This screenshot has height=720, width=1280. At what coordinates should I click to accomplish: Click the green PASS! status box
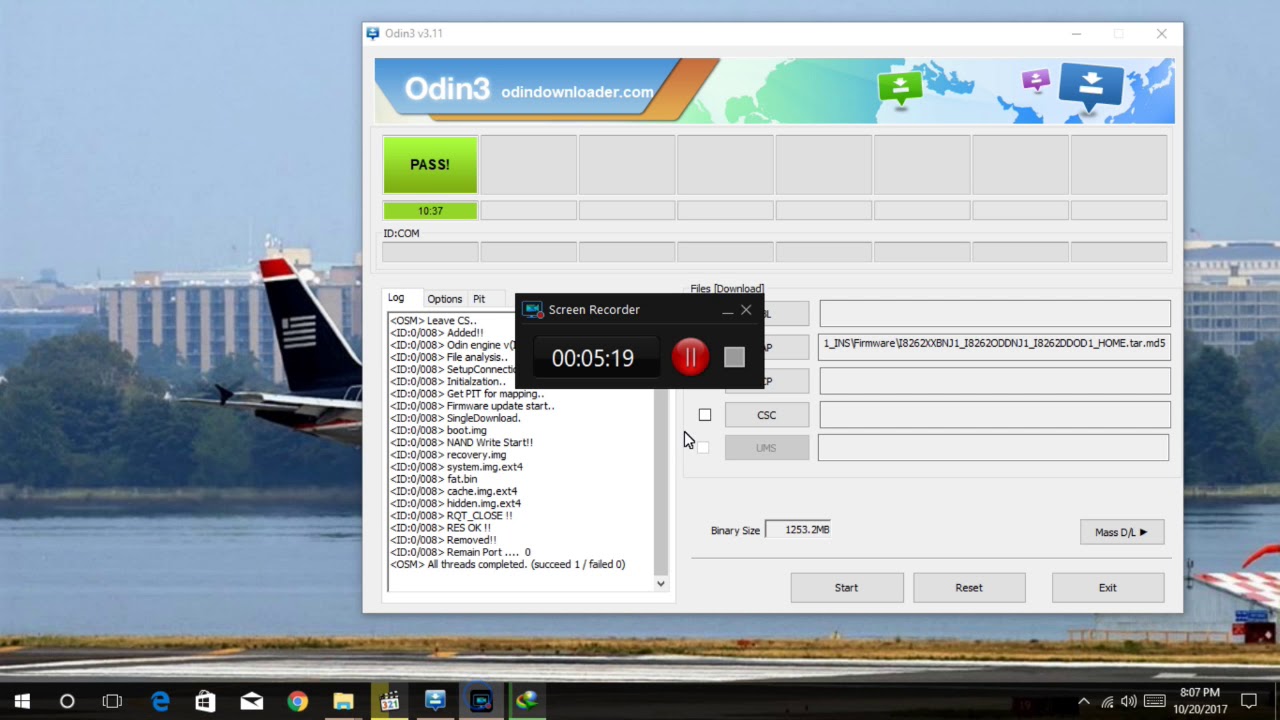click(x=430, y=164)
